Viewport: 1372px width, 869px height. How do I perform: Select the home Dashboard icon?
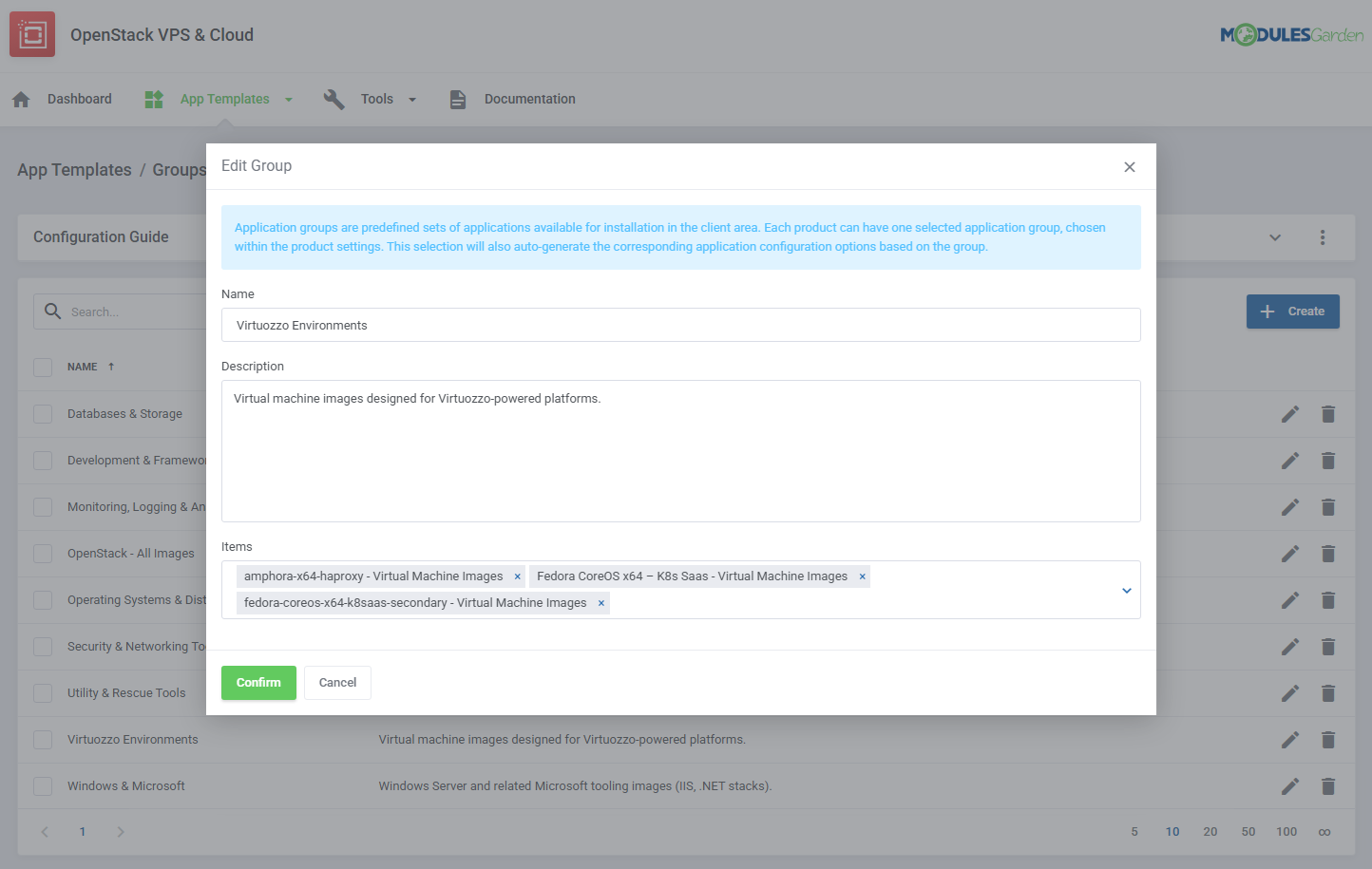click(21, 98)
